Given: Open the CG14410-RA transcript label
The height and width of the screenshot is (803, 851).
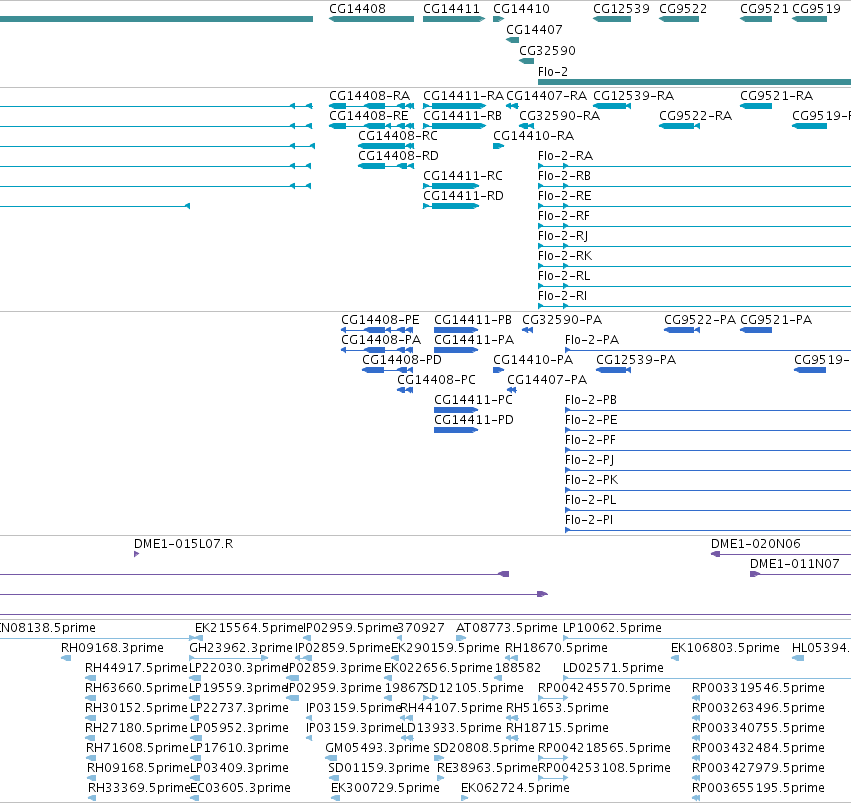Looking at the screenshot, I should coord(534,136).
